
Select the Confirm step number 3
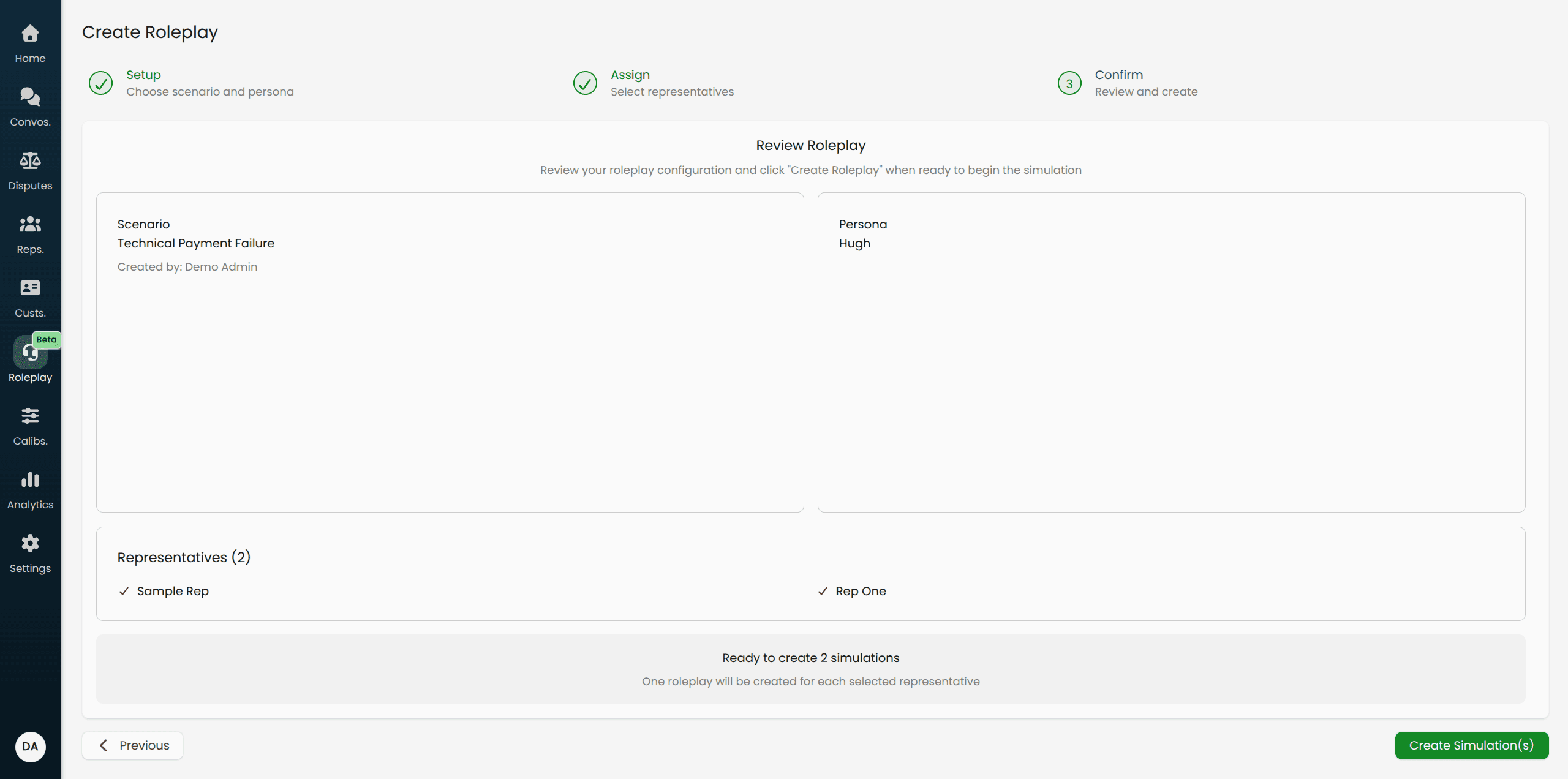pyautogui.click(x=1069, y=83)
